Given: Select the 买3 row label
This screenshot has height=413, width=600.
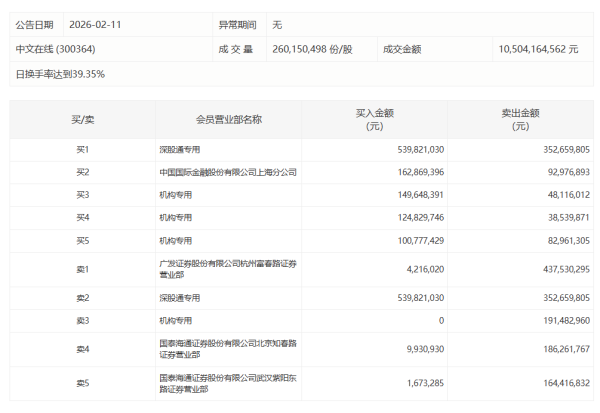Looking at the screenshot, I should click(x=83, y=195).
